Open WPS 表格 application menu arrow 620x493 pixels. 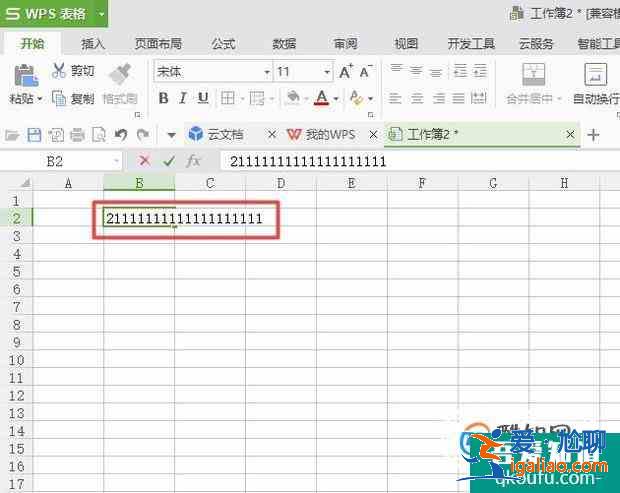pos(102,14)
